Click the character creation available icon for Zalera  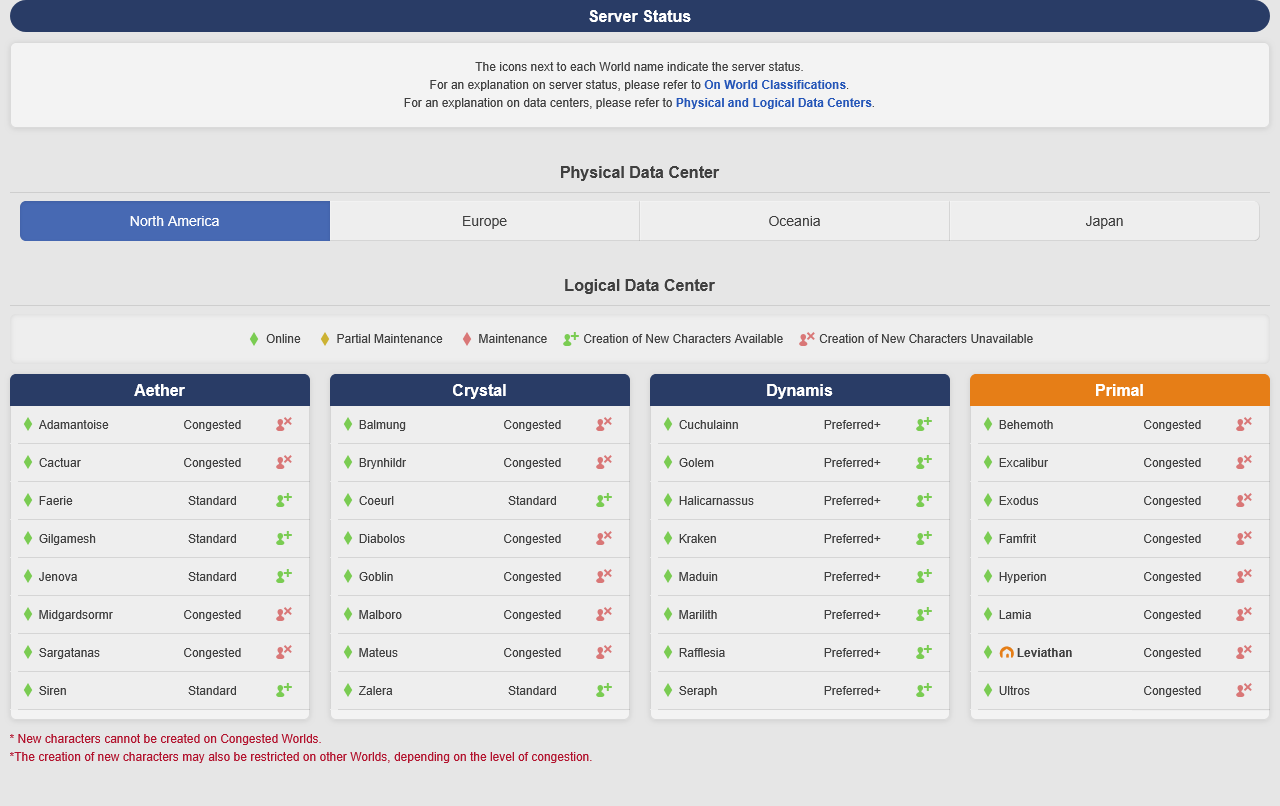[x=604, y=690]
